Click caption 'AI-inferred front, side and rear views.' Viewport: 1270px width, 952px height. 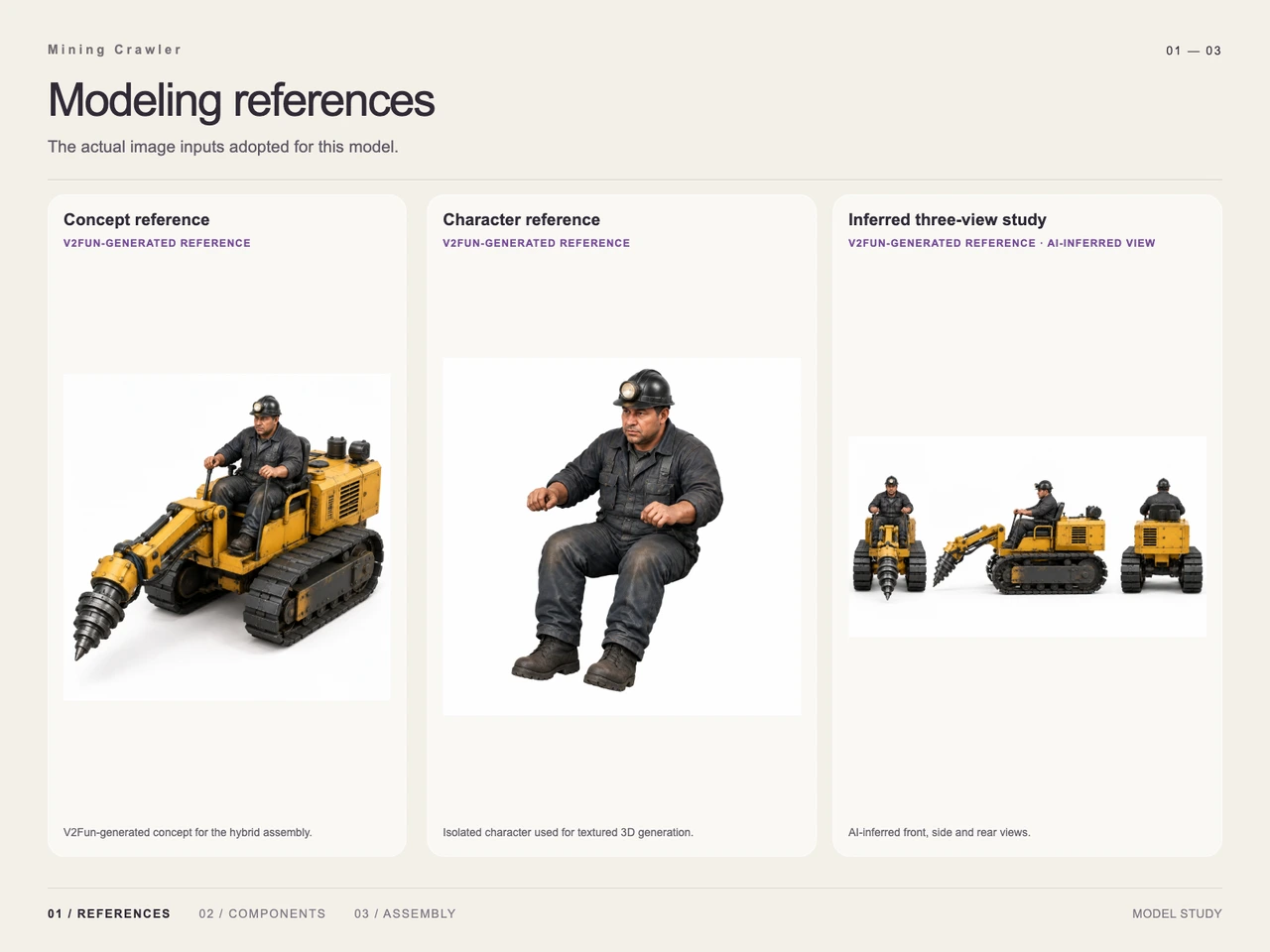tap(940, 832)
